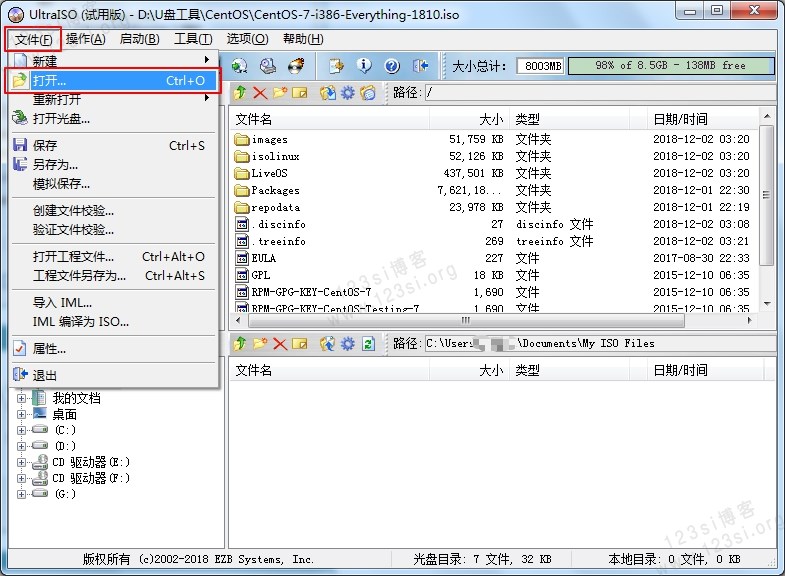Expand the (G:) drive node

coord(21,494)
